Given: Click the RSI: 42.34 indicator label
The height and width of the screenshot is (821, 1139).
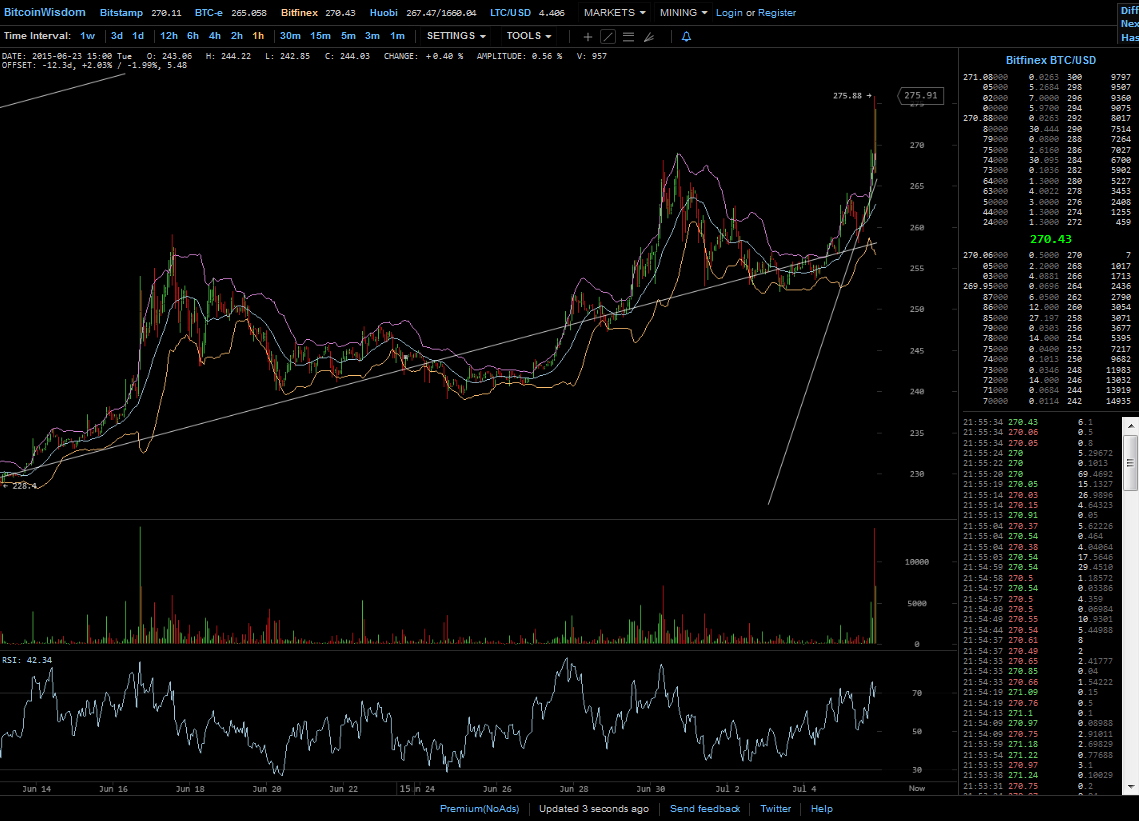Looking at the screenshot, I should (27, 660).
